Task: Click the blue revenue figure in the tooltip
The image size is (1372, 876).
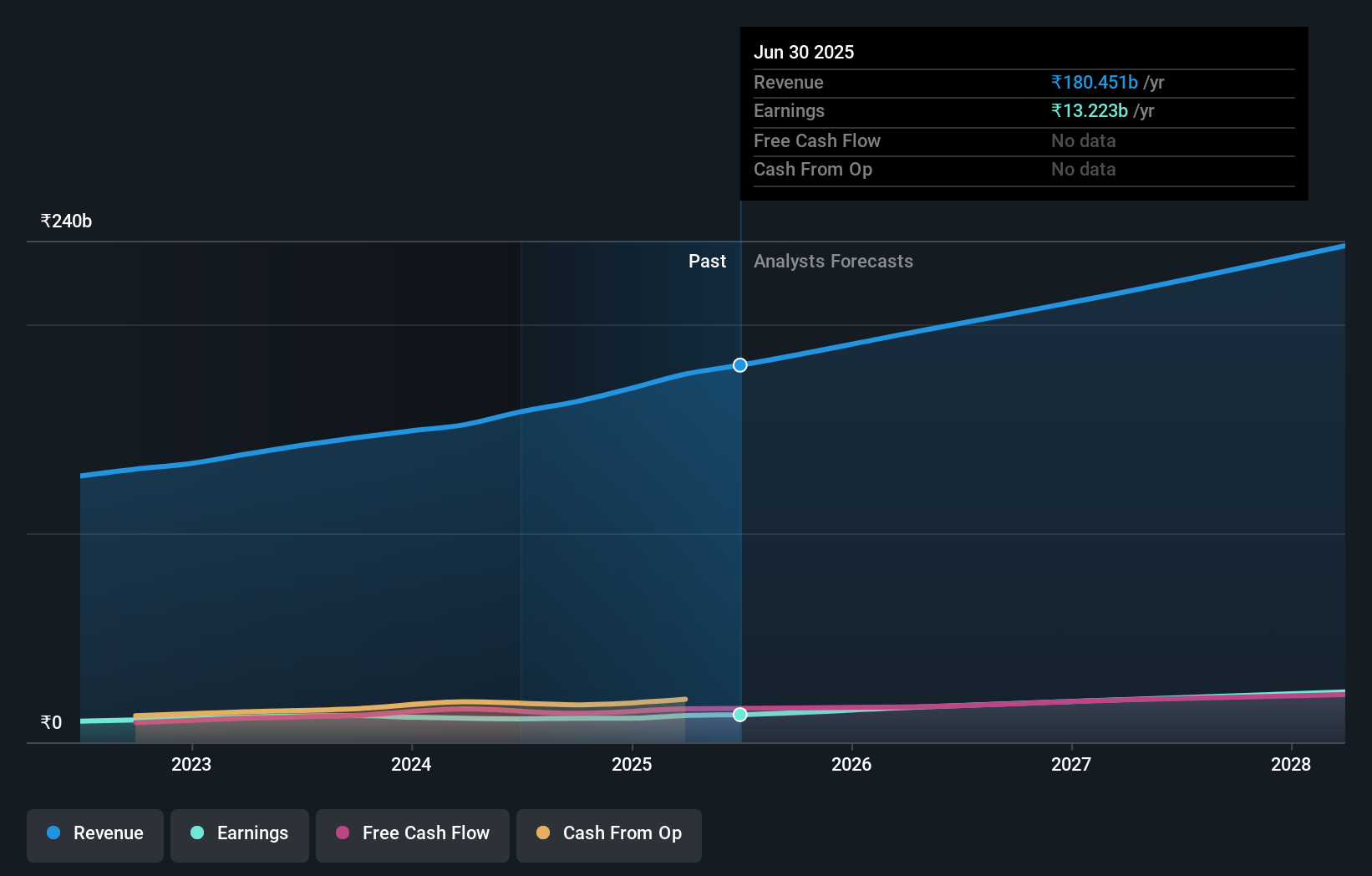Action: tap(1094, 82)
